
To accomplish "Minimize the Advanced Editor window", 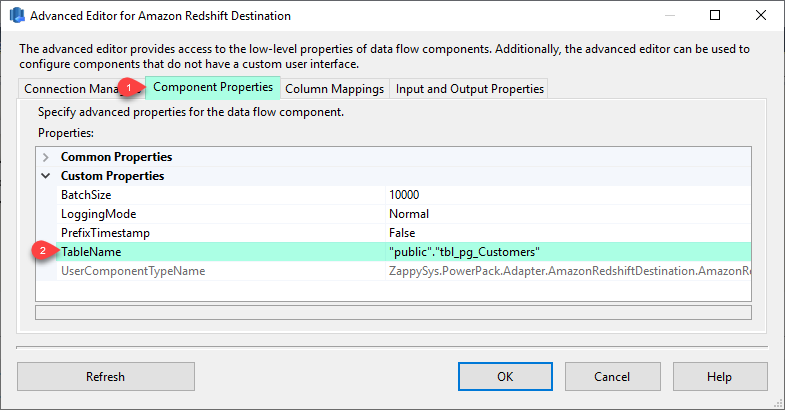I will [669, 15].
